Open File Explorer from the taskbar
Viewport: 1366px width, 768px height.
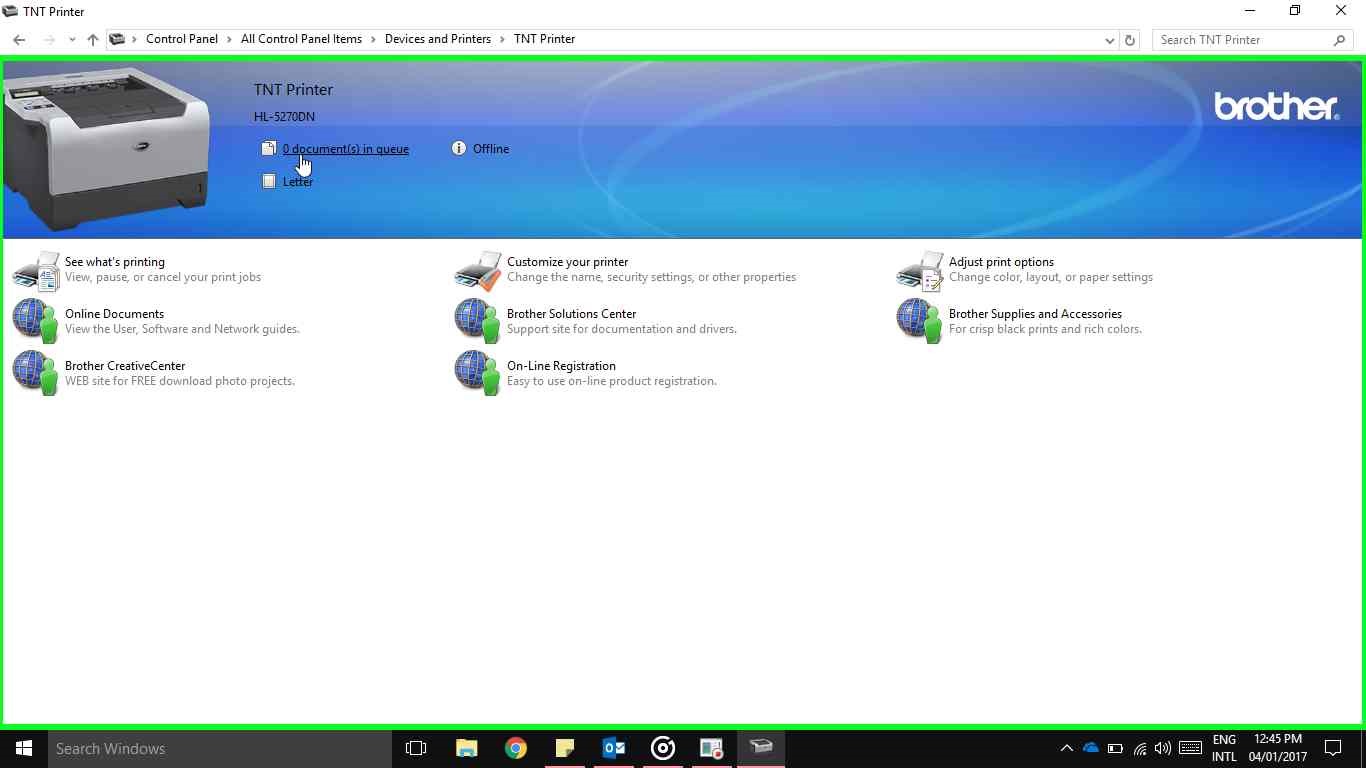coord(466,748)
